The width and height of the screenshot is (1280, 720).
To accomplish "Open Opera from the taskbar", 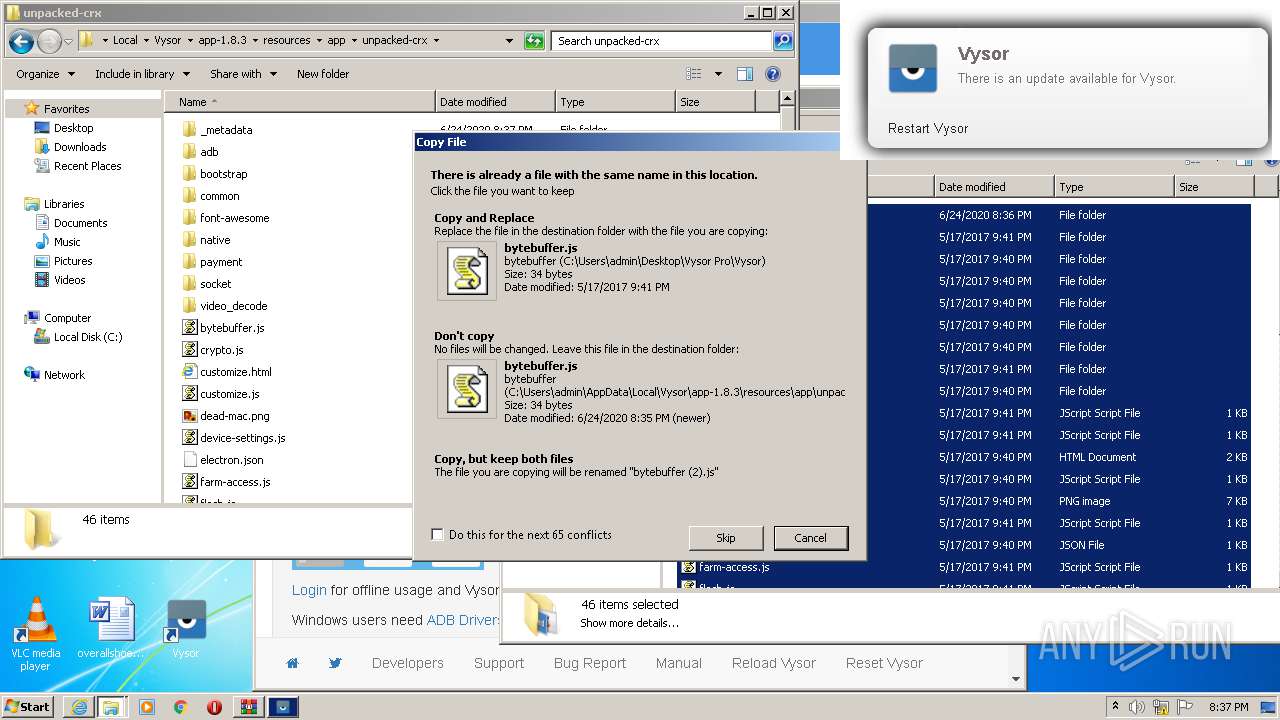I will tap(214, 707).
